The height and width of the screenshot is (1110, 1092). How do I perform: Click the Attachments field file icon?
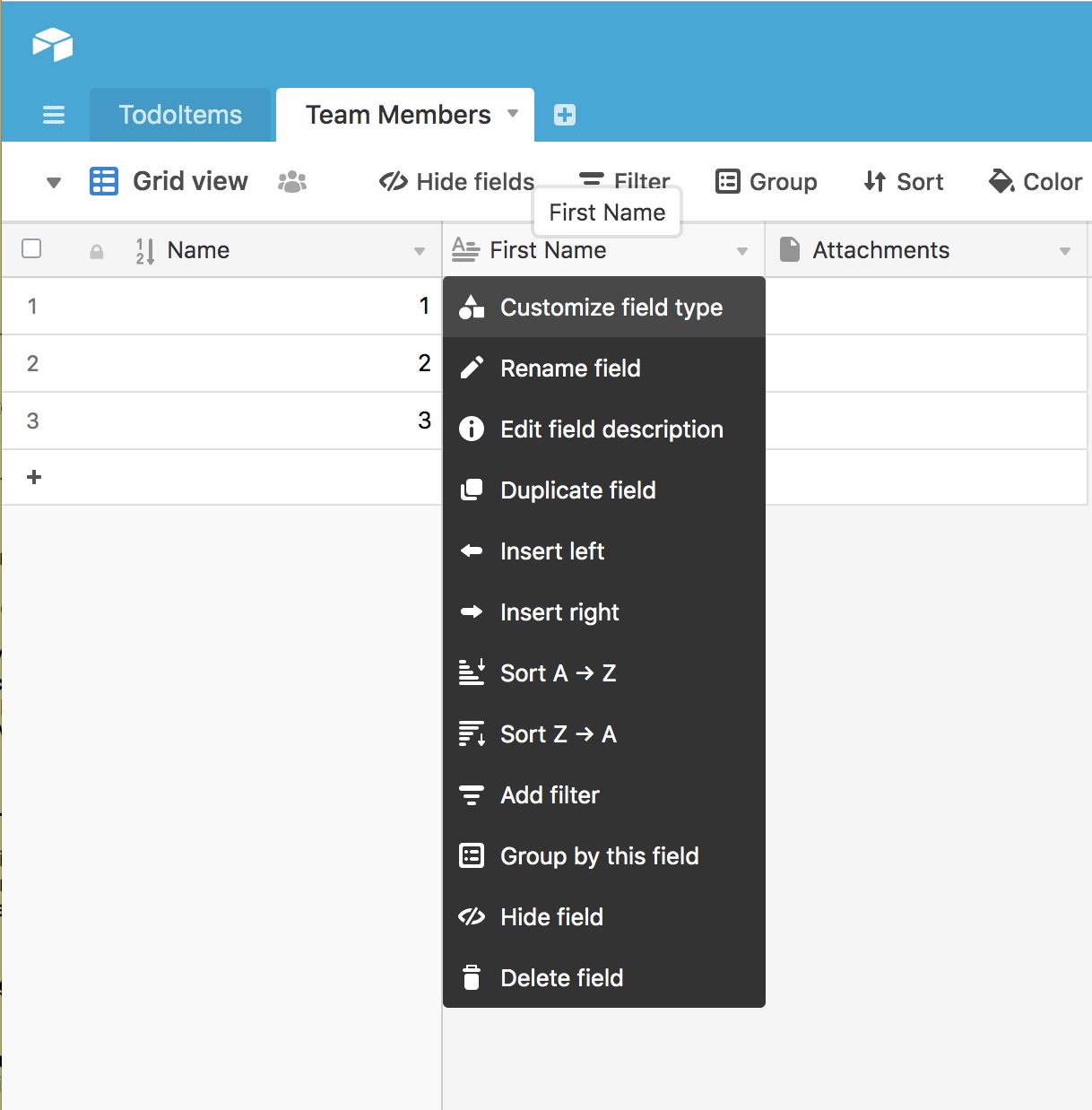[789, 250]
